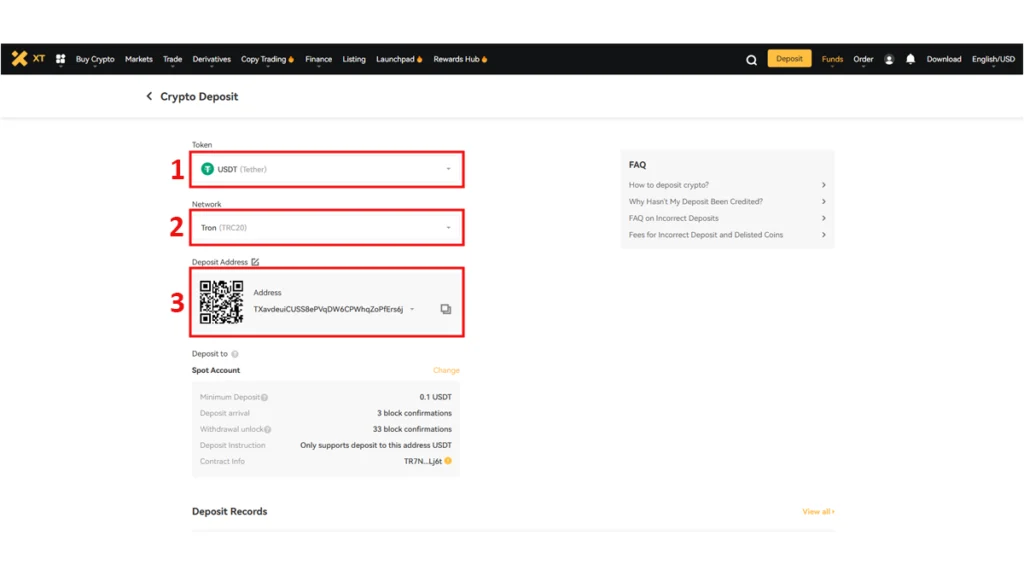The width and height of the screenshot is (1024, 576).
Task: Expand the address selector arrow
Action: coord(412,310)
